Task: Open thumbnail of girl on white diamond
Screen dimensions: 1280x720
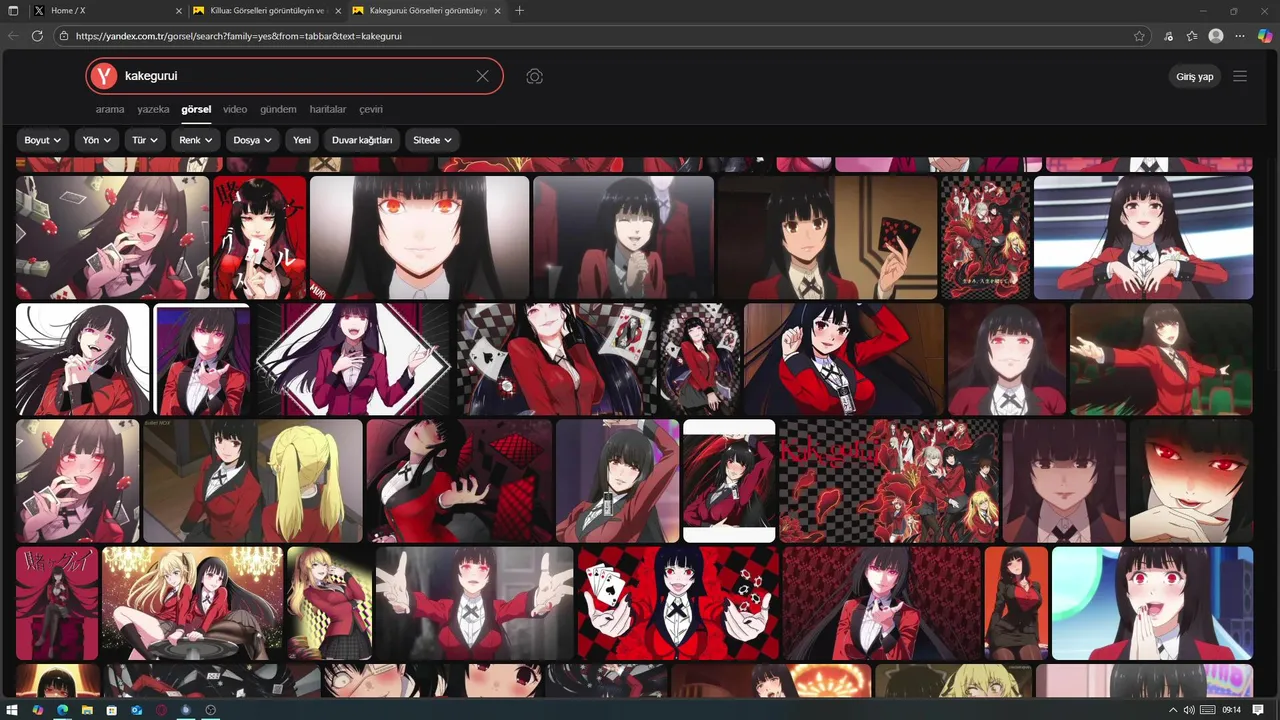Action: pos(353,360)
